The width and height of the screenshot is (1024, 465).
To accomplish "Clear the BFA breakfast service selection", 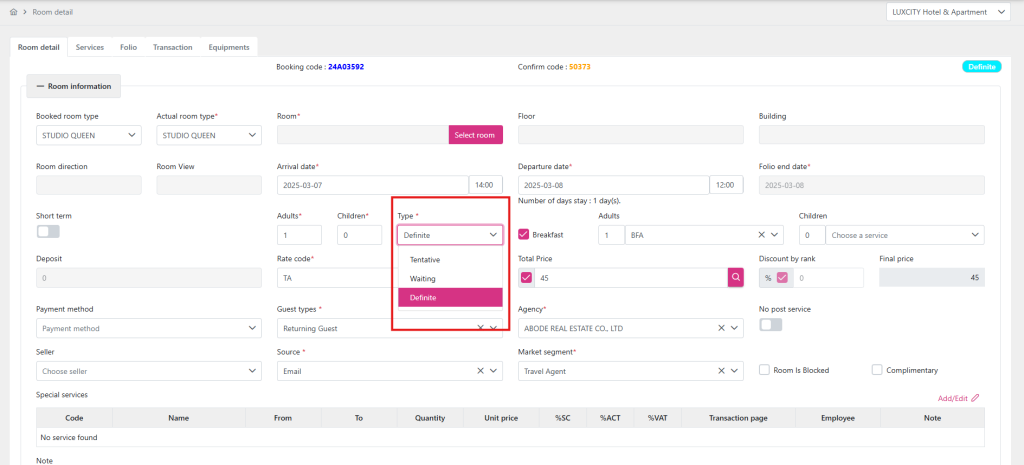I will pos(761,235).
